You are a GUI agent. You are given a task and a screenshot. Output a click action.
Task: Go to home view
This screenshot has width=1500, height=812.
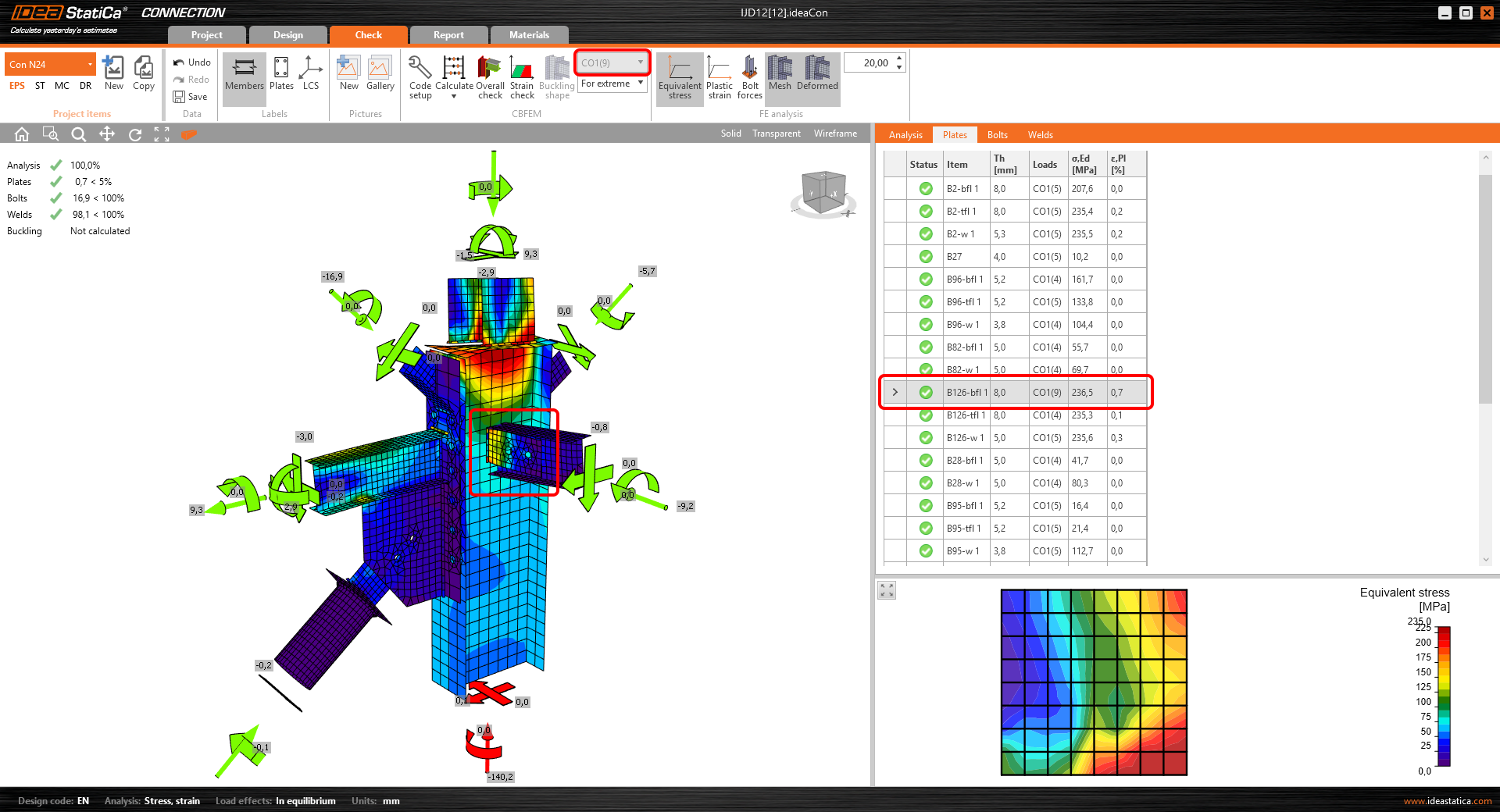(x=22, y=134)
